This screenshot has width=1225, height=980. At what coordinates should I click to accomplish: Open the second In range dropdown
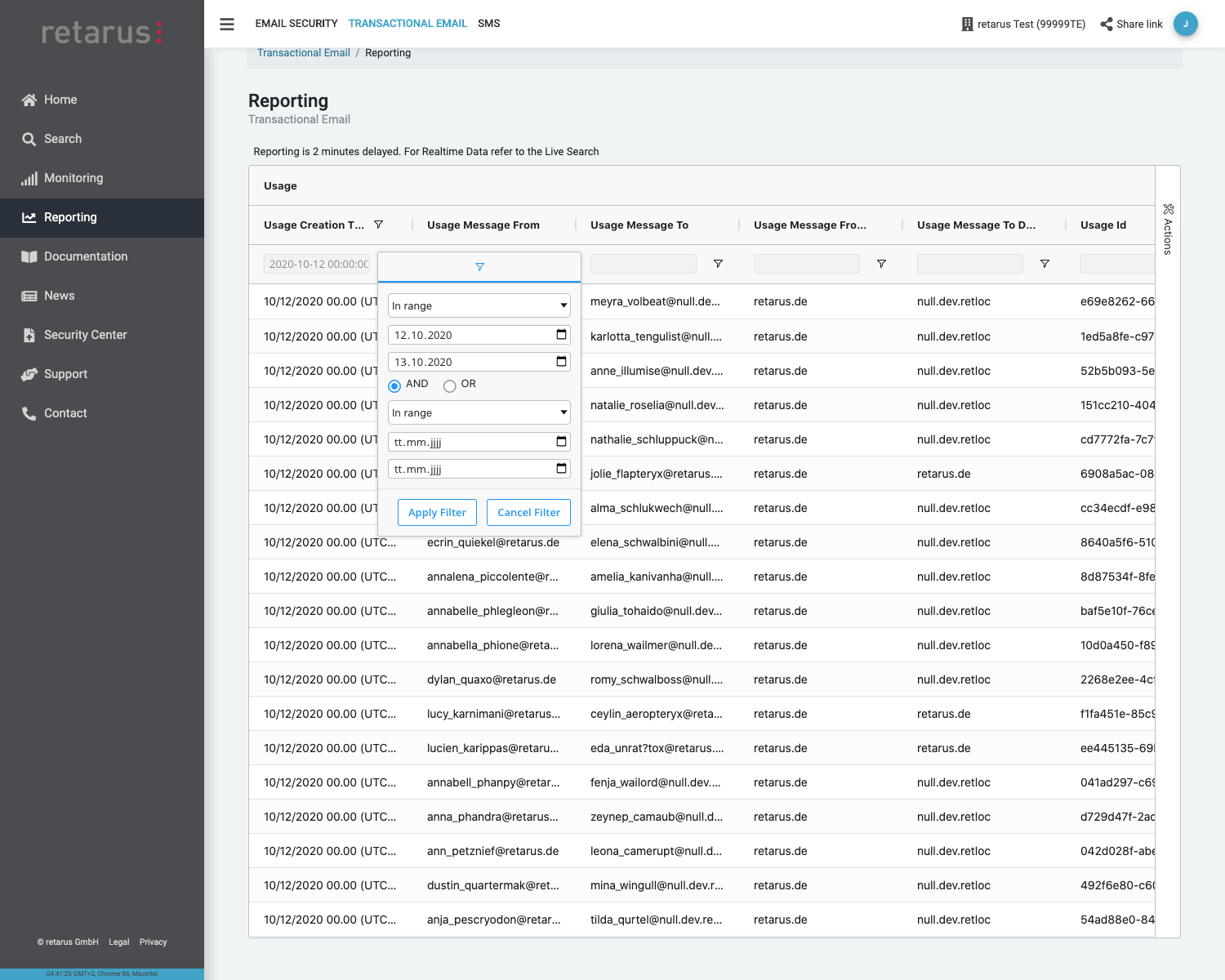(479, 412)
